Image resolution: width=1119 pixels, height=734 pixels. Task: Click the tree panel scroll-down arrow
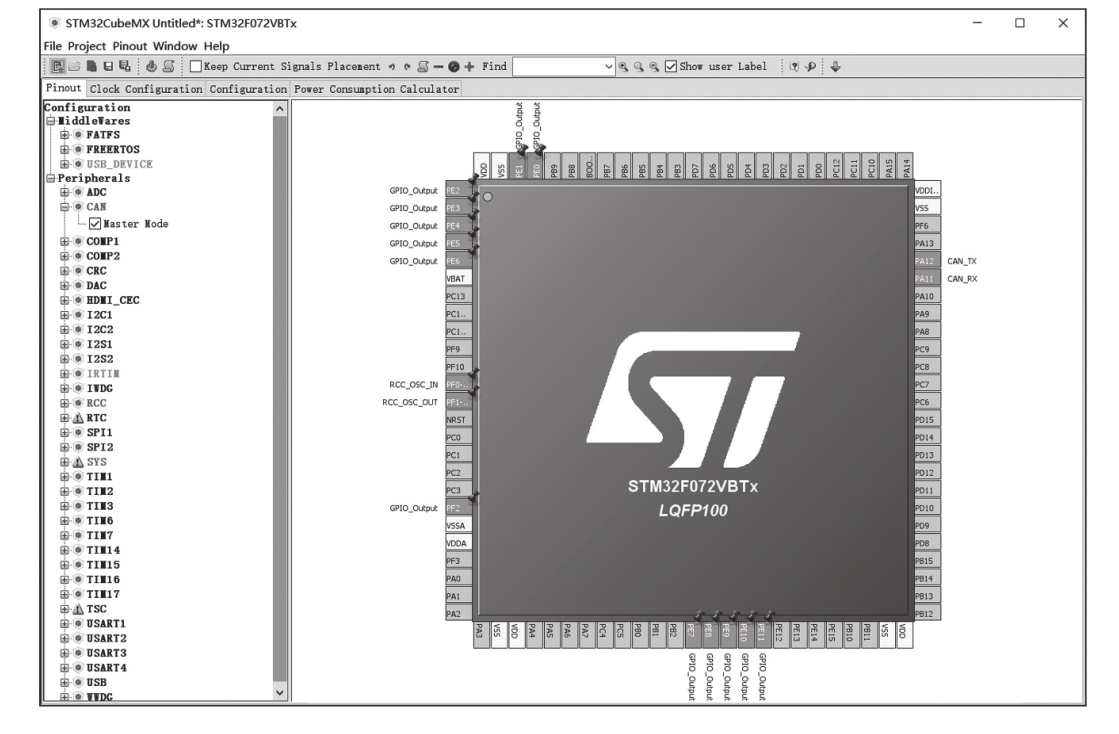click(280, 693)
